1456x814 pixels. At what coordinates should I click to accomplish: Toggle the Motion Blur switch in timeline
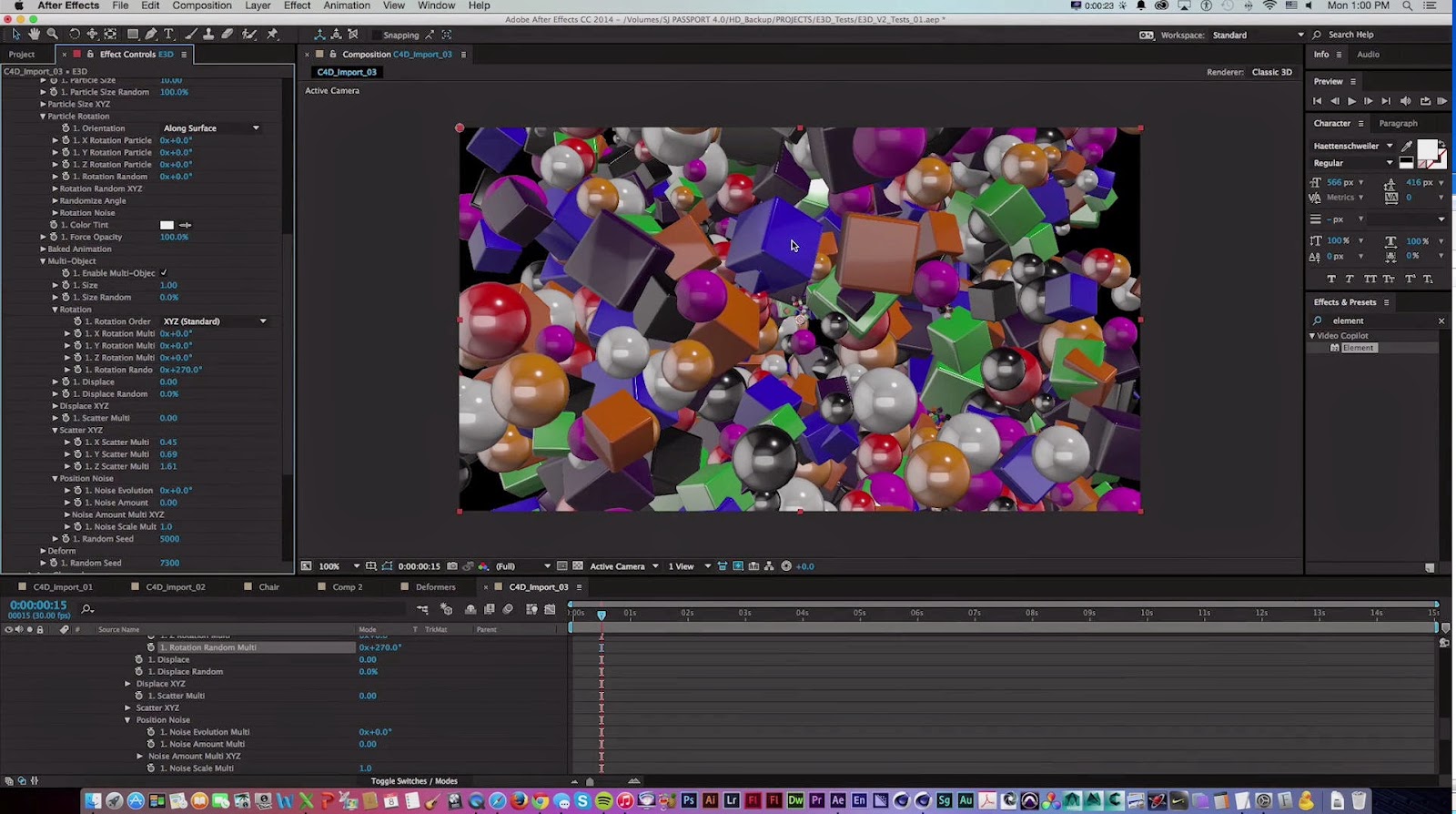point(508,609)
